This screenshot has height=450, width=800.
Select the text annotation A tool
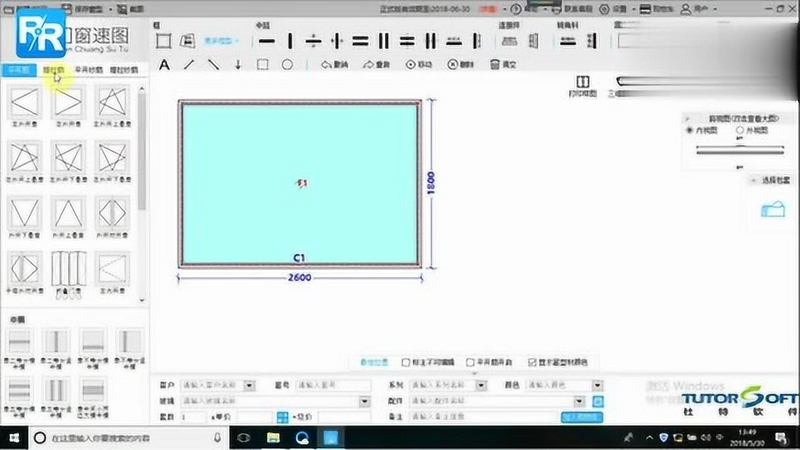(164, 65)
